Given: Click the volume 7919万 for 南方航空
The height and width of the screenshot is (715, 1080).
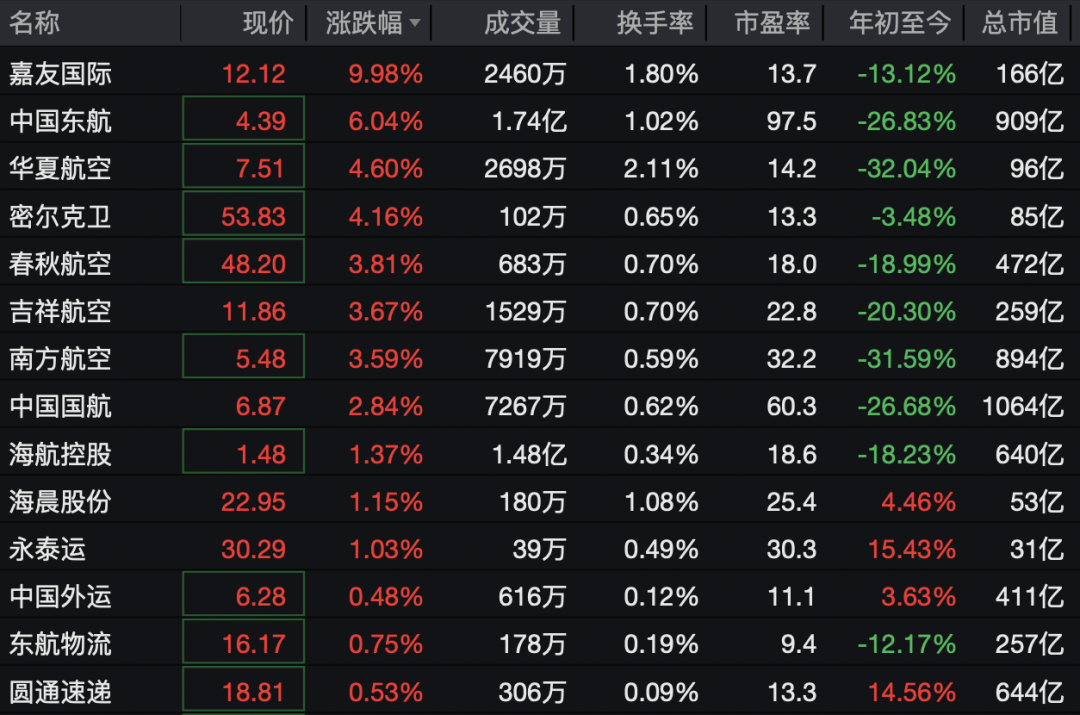Looking at the screenshot, I should 526,359.
